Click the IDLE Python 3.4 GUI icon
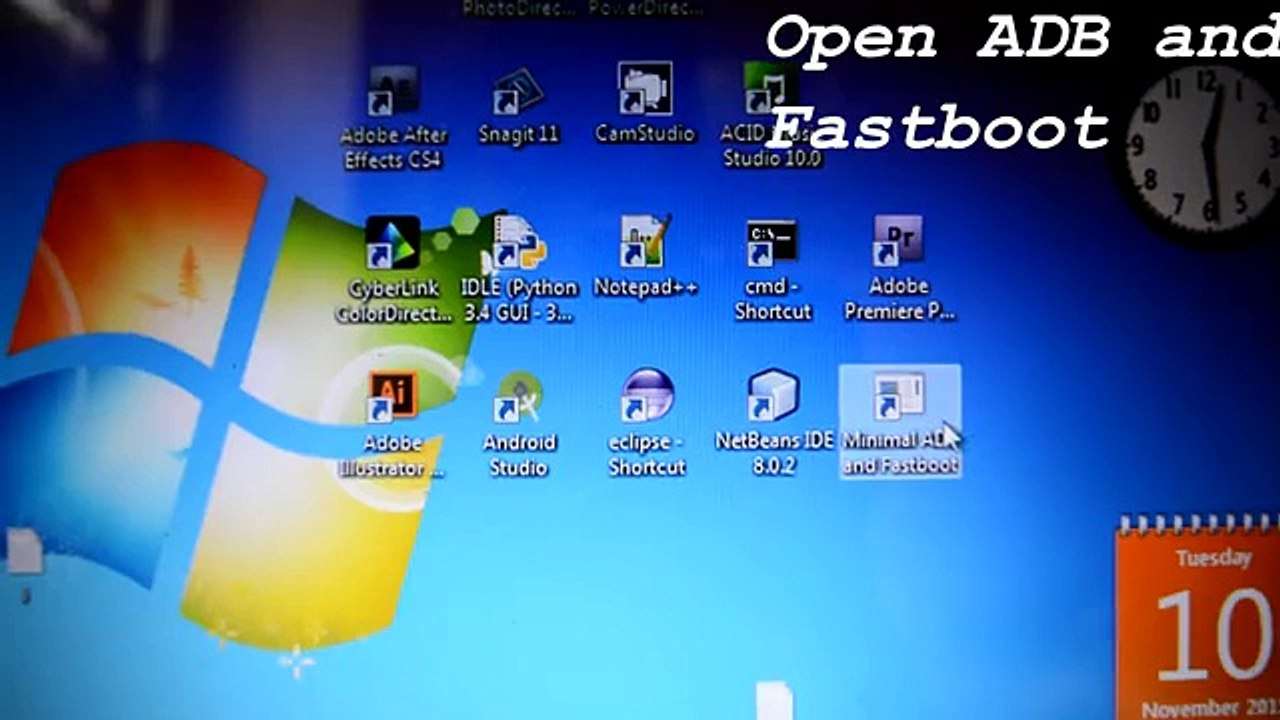The width and height of the screenshot is (1280, 720). click(519, 270)
